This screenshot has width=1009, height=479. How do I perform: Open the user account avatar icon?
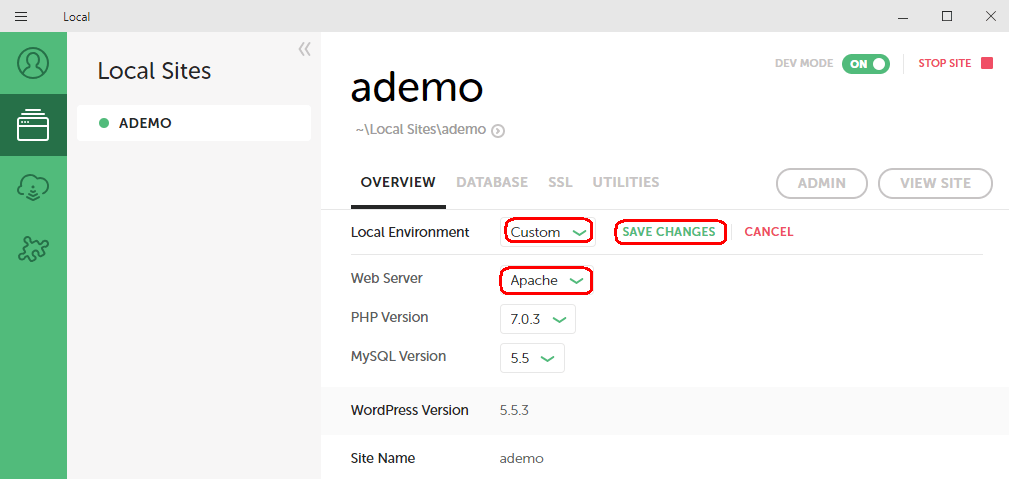[x=33, y=63]
